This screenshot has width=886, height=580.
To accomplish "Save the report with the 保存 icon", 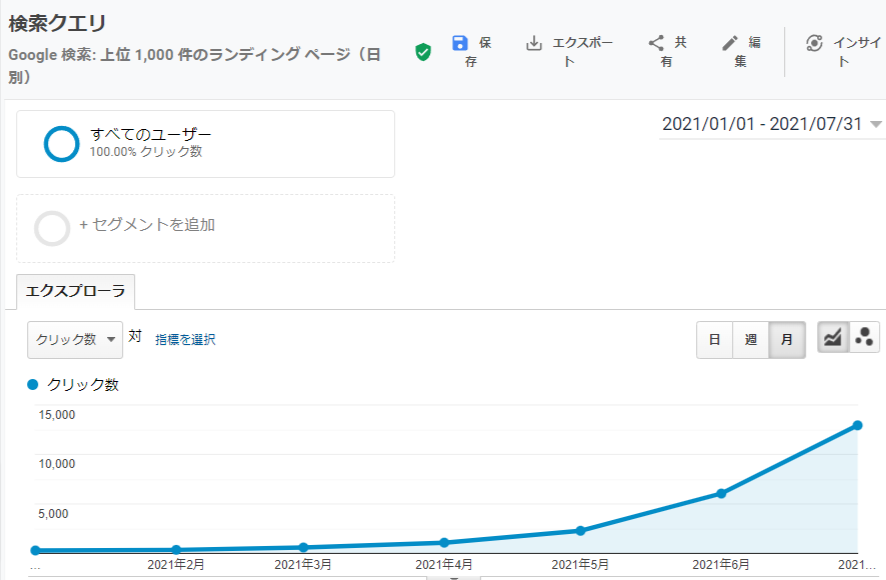I will pos(460,43).
